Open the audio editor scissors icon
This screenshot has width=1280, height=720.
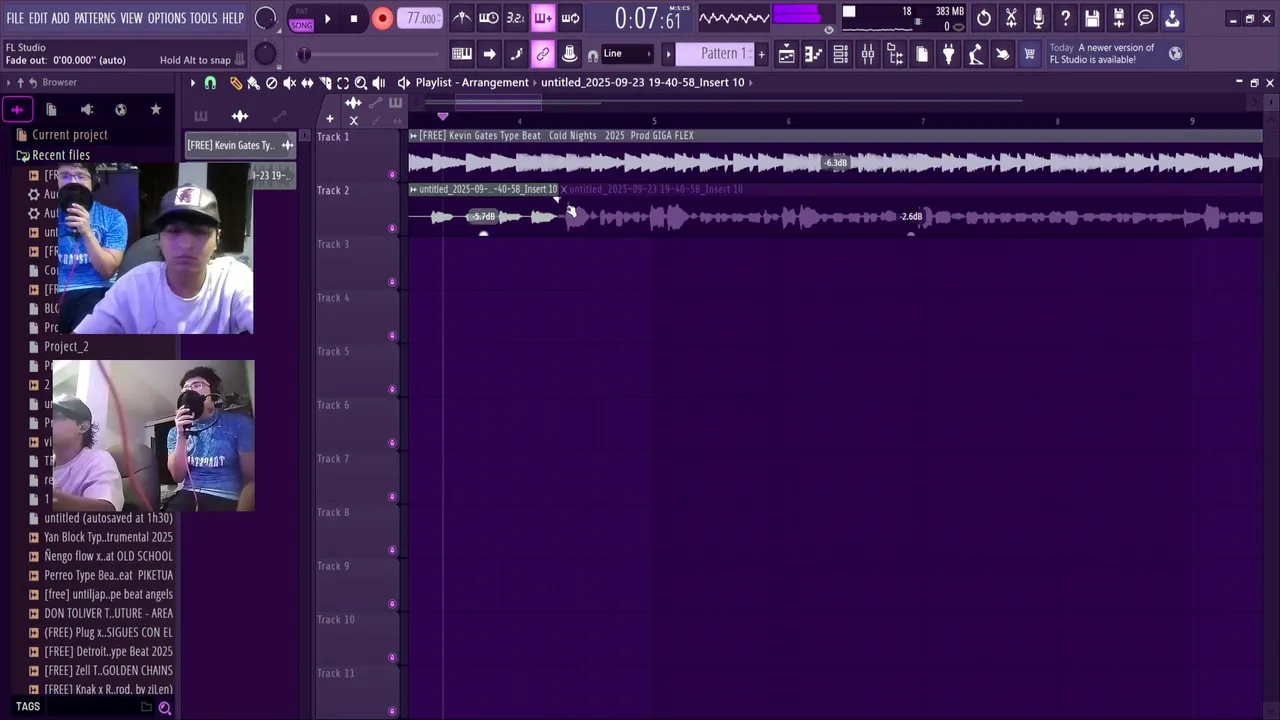point(1011,18)
